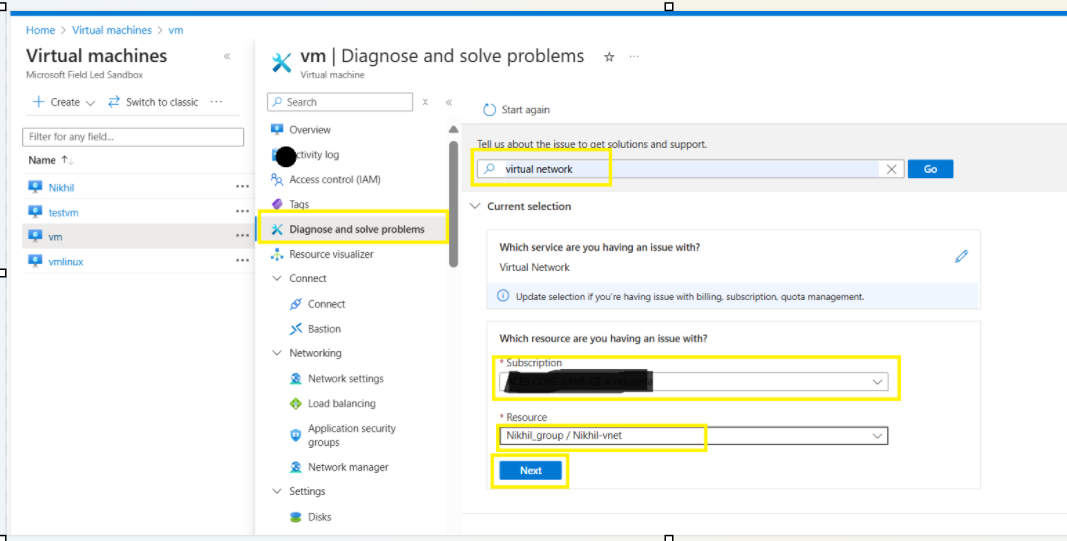Image resolution: width=1067 pixels, height=541 pixels.
Task: Clear the resource menu search
Action: click(425, 102)
